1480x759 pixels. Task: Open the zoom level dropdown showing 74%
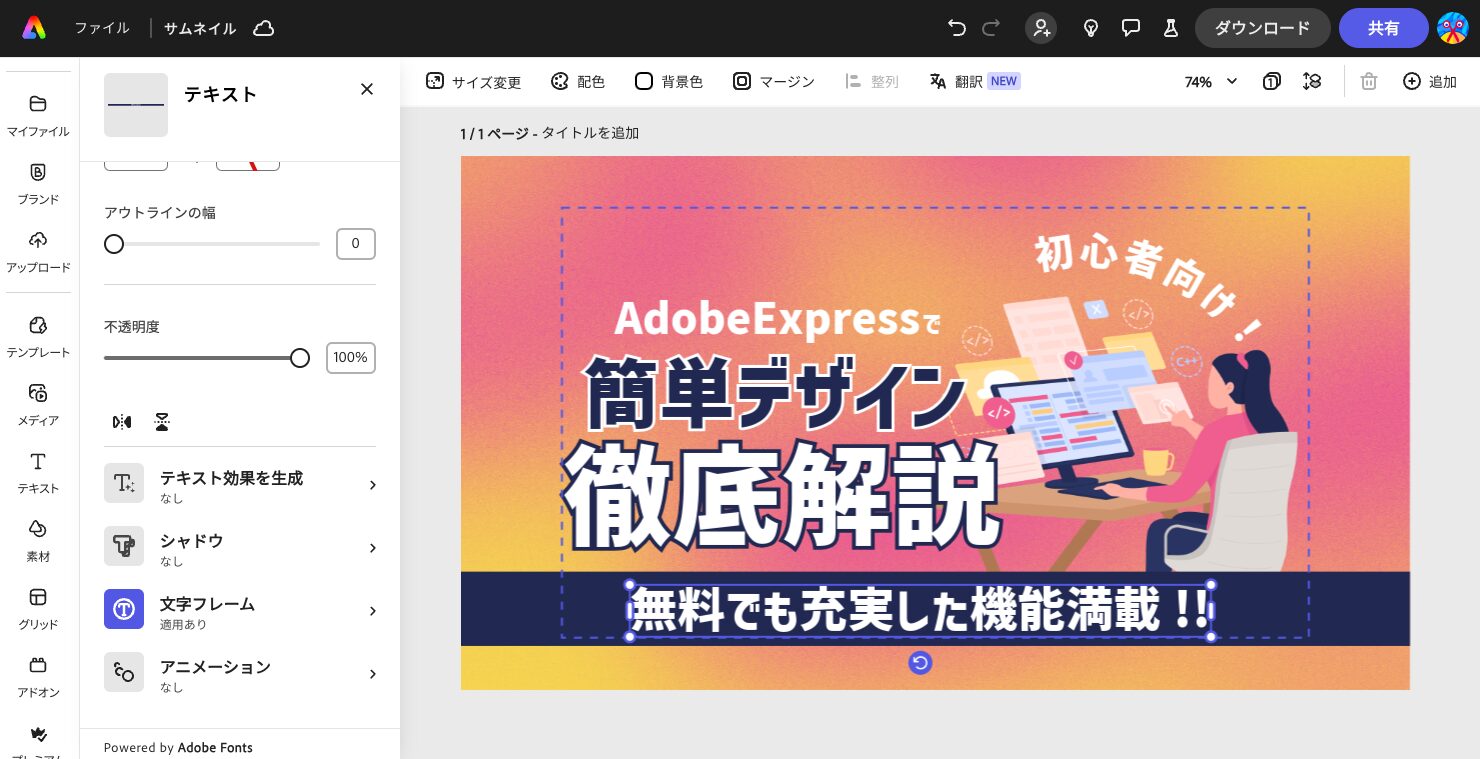(1210, 82)
